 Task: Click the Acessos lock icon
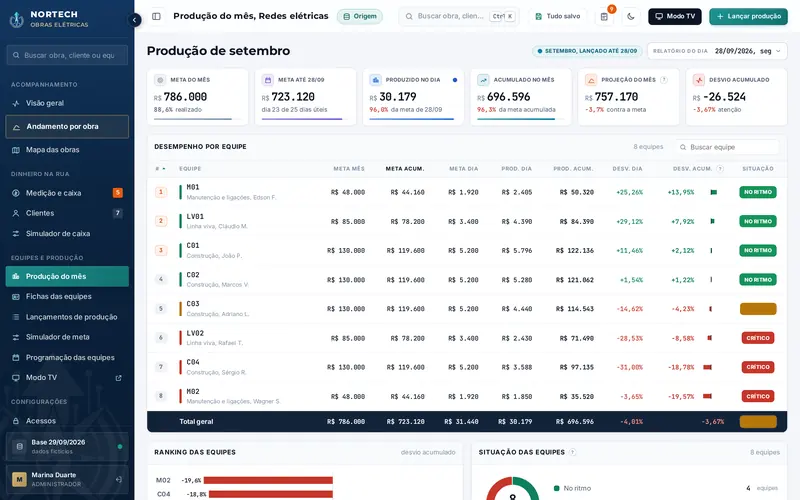[16, 421]
